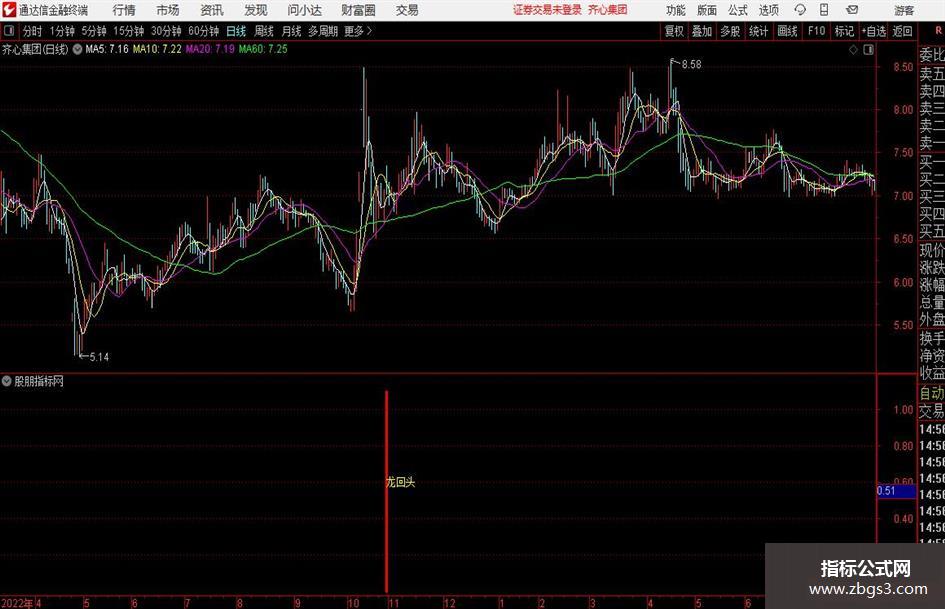
Task: Click the MA20: 7.19 indicator value
Action: point(210,49)
